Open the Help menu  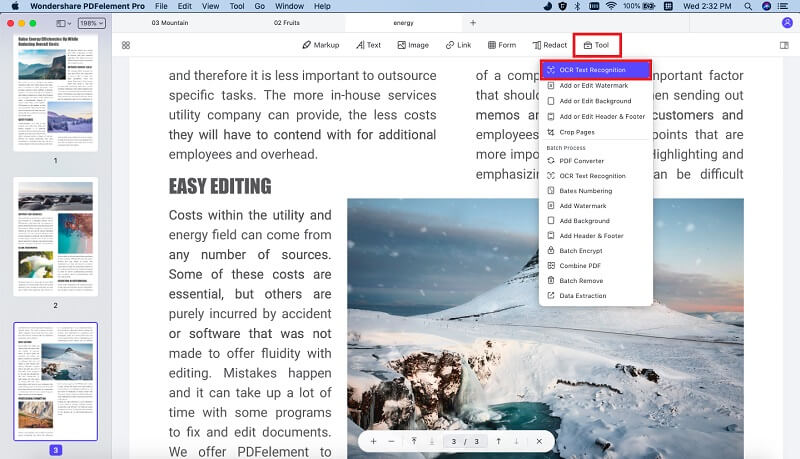tap(322, 6)
